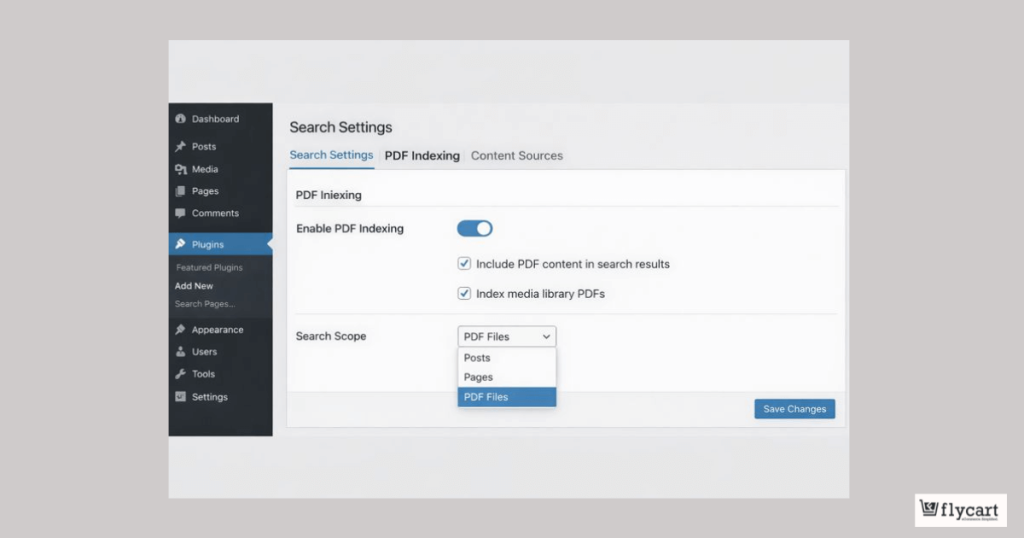Click the Posts pin icon
The width and height of the screenshot is (1024, 538).
180,146
